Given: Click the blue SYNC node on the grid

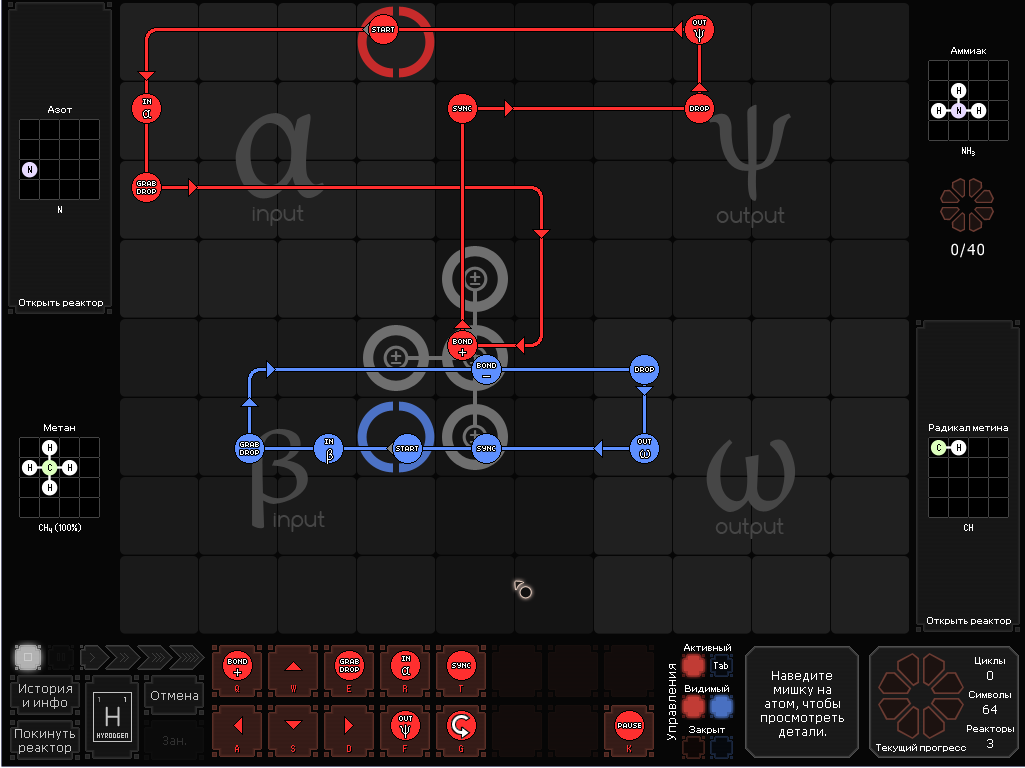Looking at the screenshot, I should (x=486, y=448).
